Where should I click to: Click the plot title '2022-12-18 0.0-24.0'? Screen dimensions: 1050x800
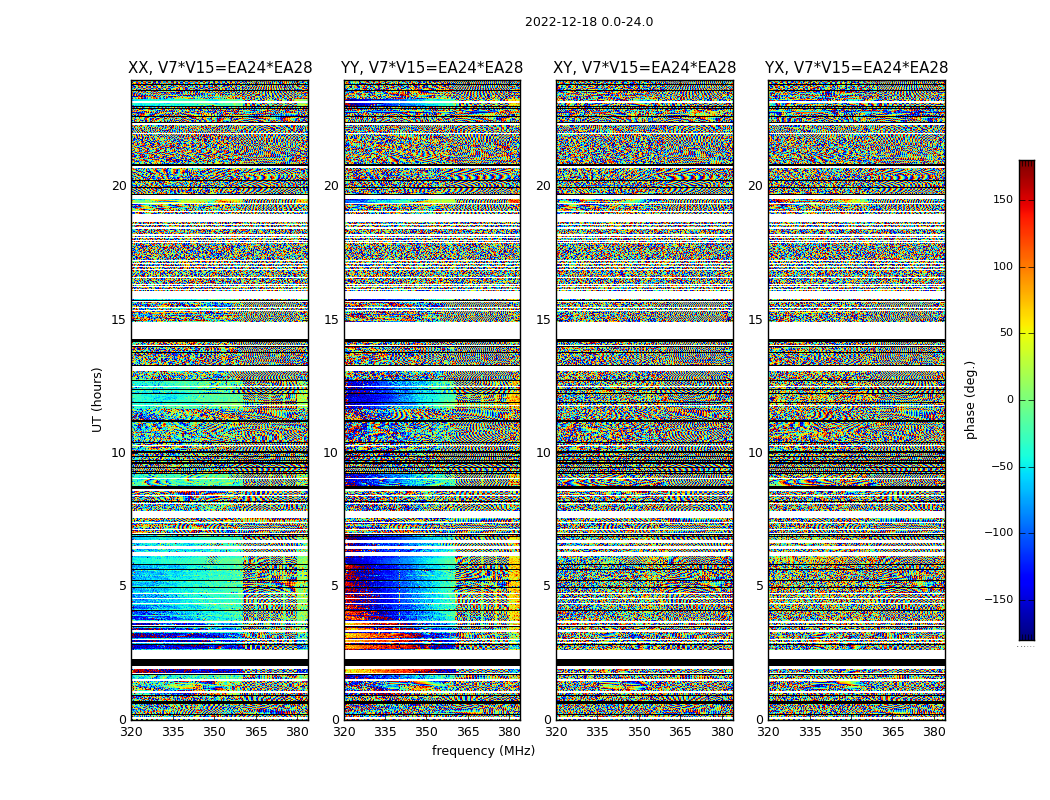(x=589, y=22)
